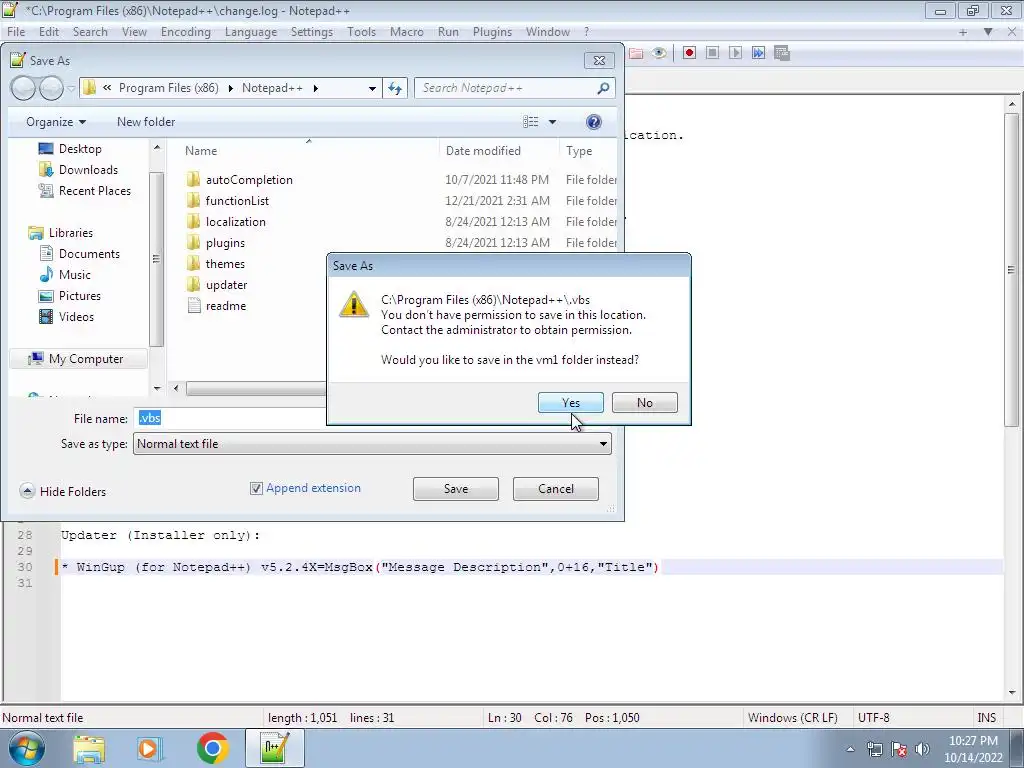Run macro multiple times icon

pyautogui.click(x=758, y=53)
